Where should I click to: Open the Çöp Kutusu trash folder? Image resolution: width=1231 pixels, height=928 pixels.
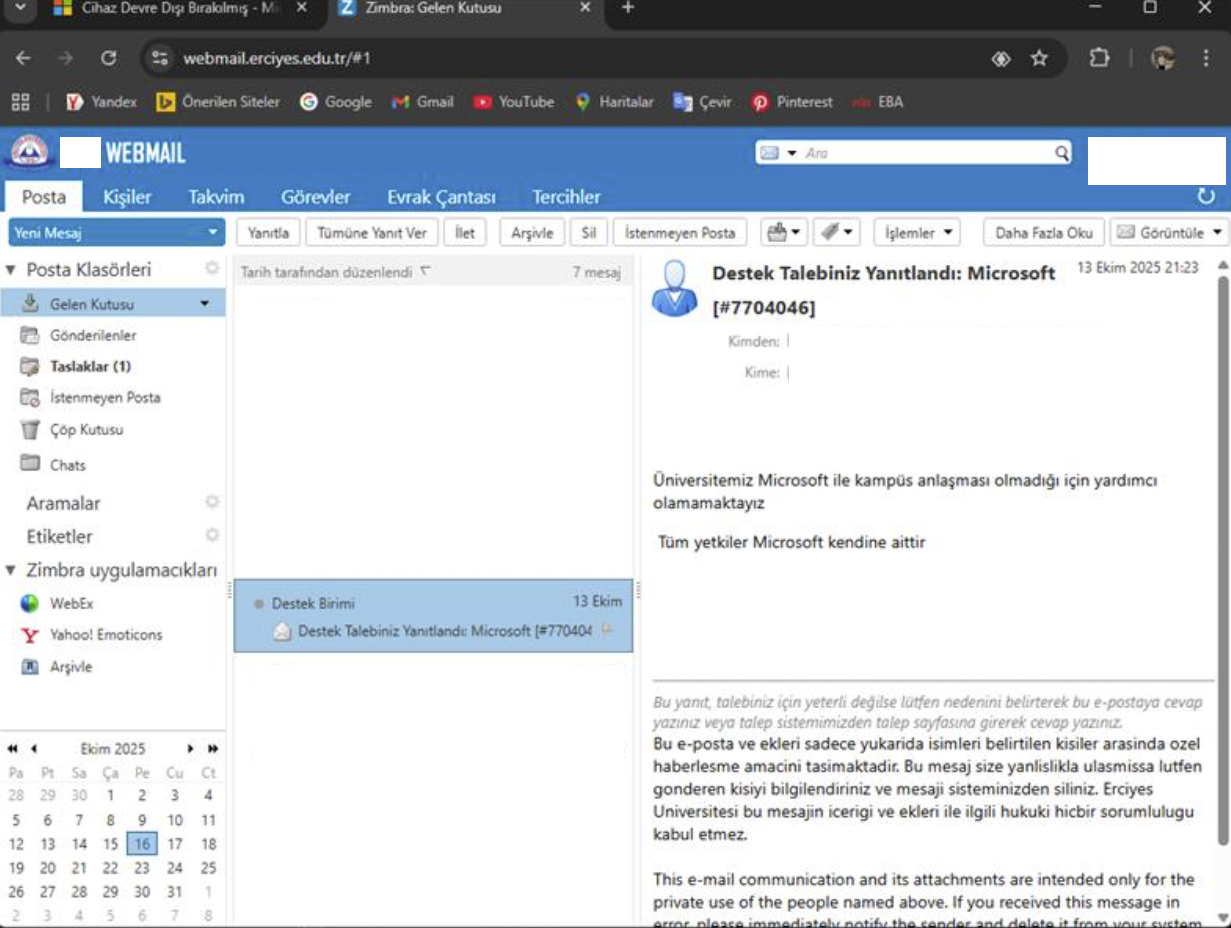86,429
